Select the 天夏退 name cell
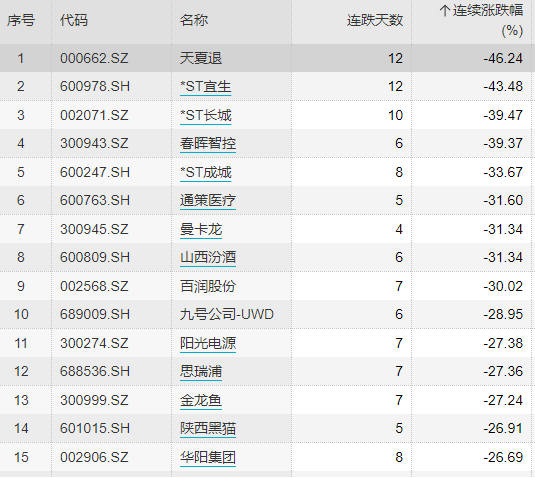This screenshot has height=478, width=535. point(201,58)
